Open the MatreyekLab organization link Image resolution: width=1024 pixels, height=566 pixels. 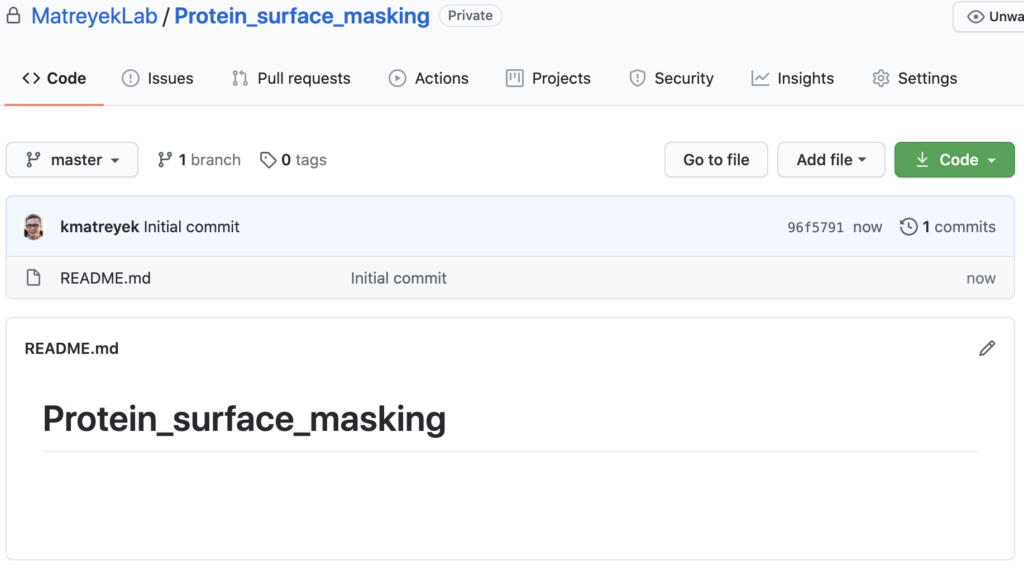(x=94, y=16)
